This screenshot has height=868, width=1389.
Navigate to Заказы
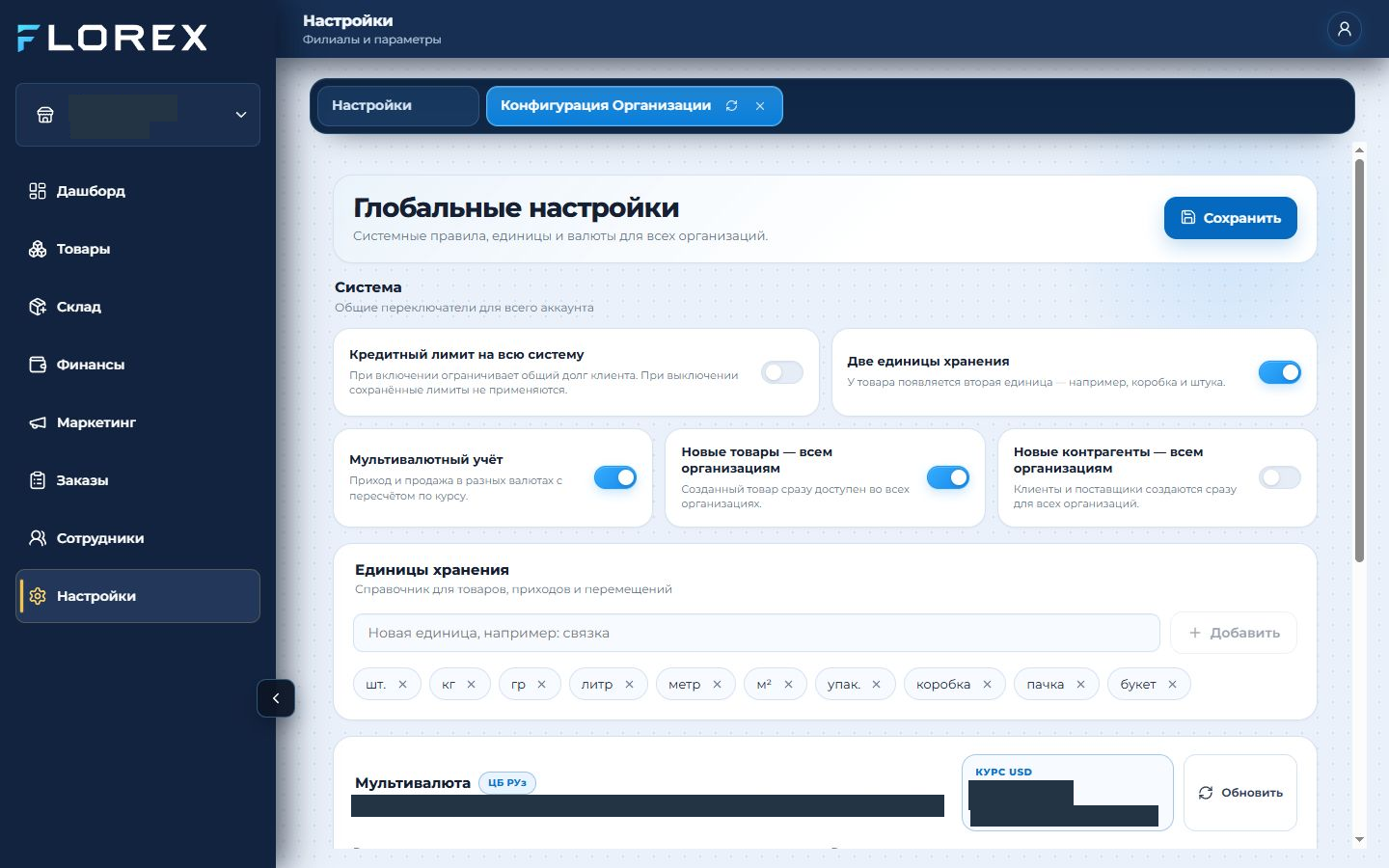point(138,480)
